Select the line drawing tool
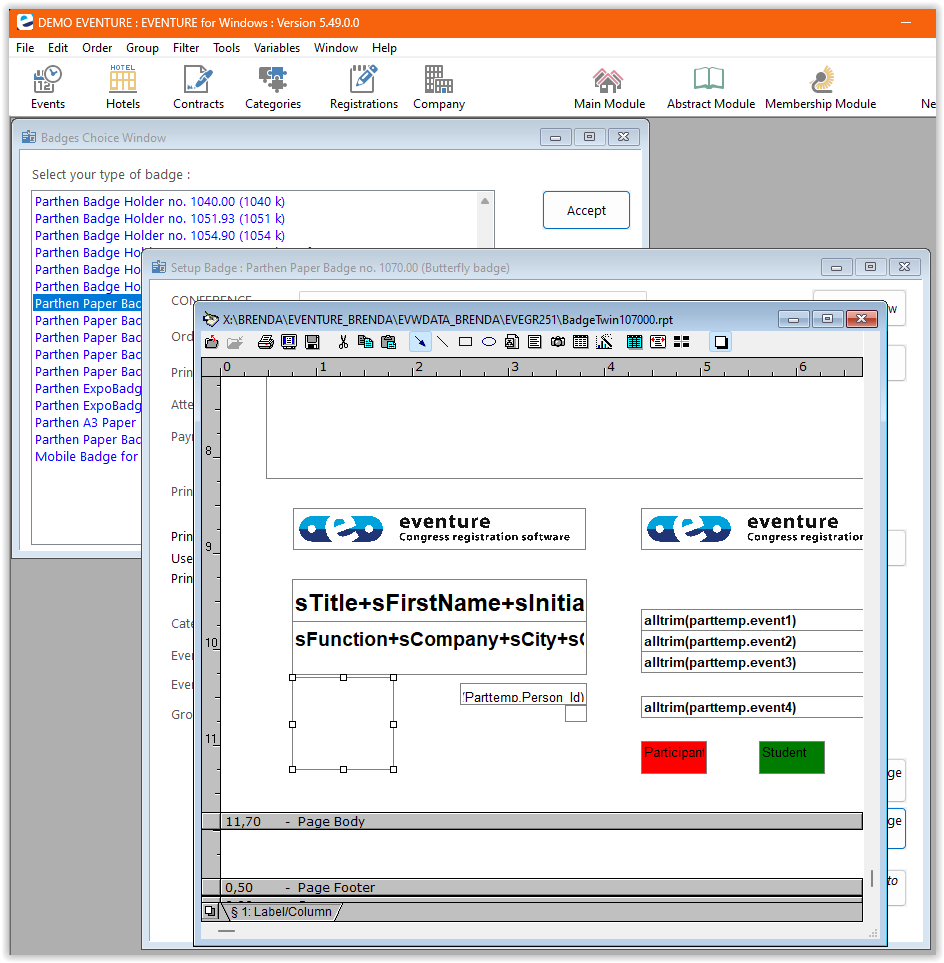Screen dimensions: 944x963 coord(442,342)
